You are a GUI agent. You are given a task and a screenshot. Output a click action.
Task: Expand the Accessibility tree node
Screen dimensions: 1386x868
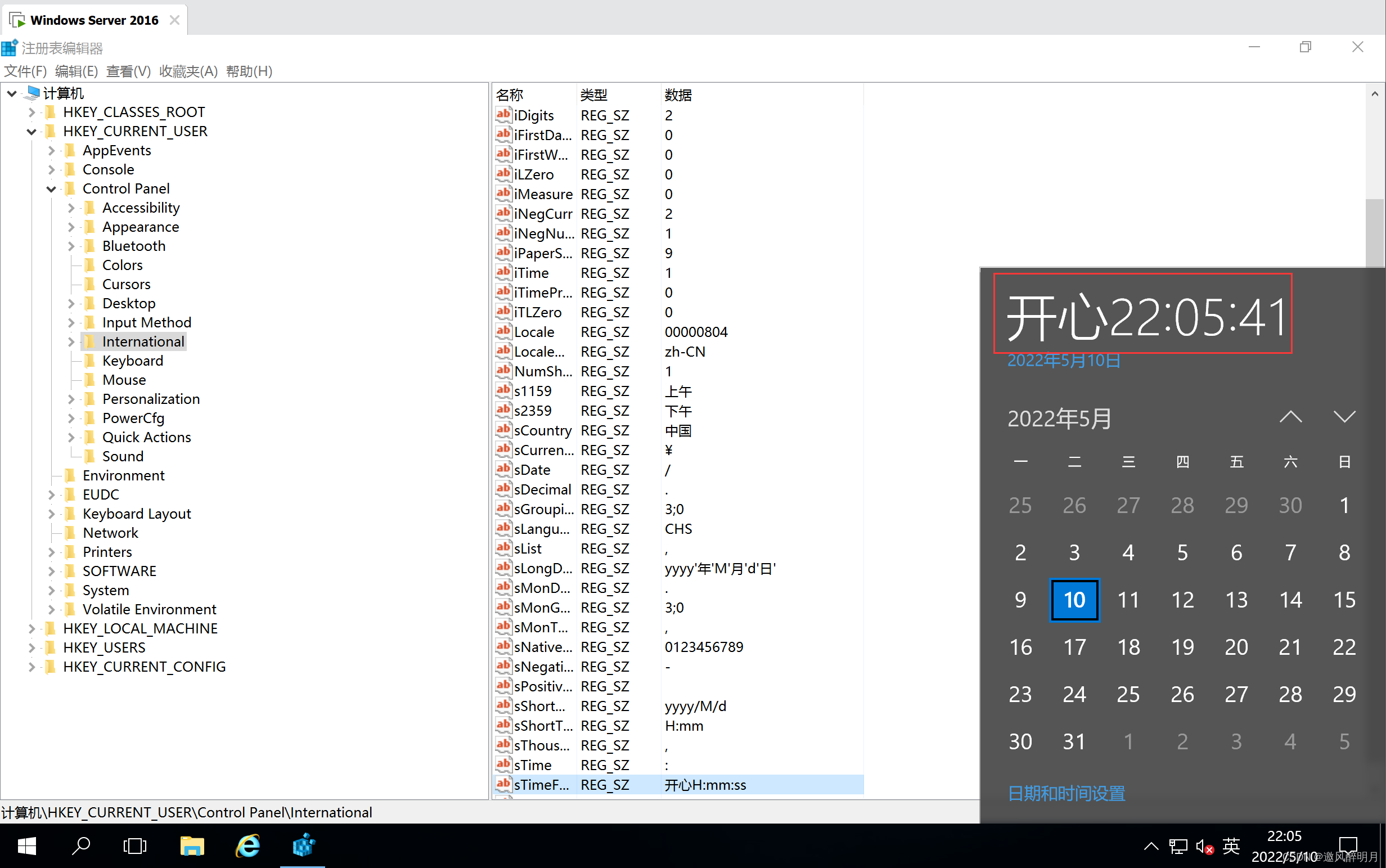pos(70,208)
